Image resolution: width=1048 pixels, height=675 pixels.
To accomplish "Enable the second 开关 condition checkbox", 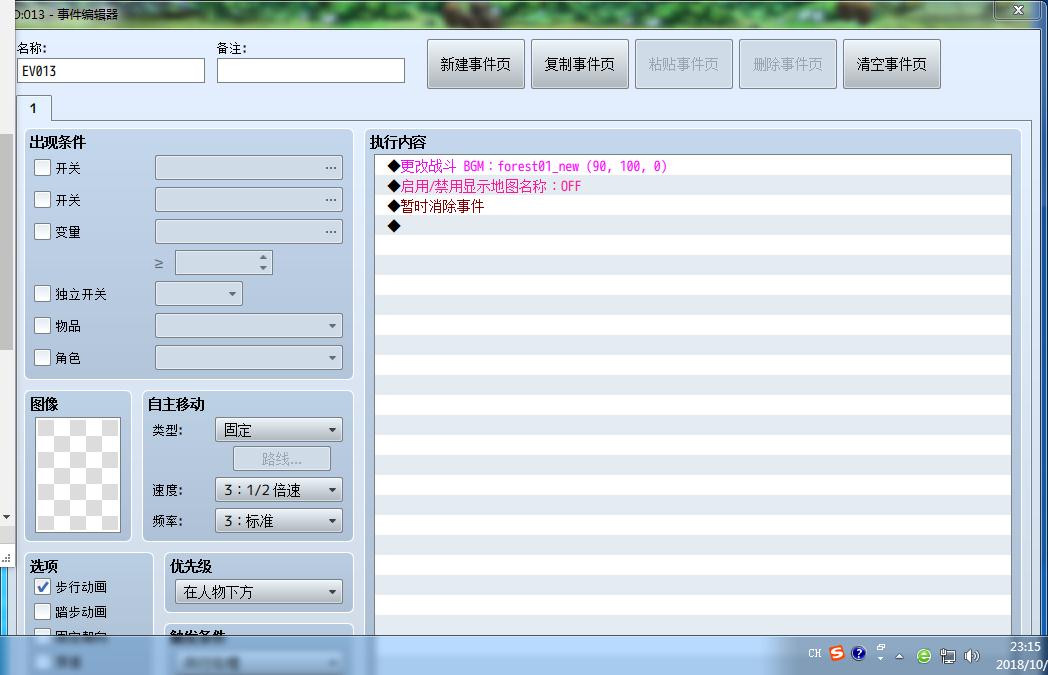I will tap(42, 200).
